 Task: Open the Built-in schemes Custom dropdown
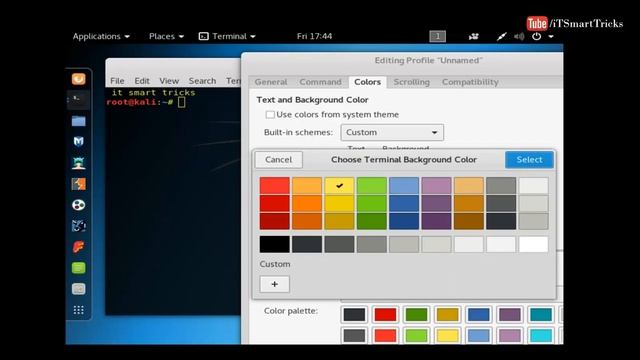click(392, 132)
